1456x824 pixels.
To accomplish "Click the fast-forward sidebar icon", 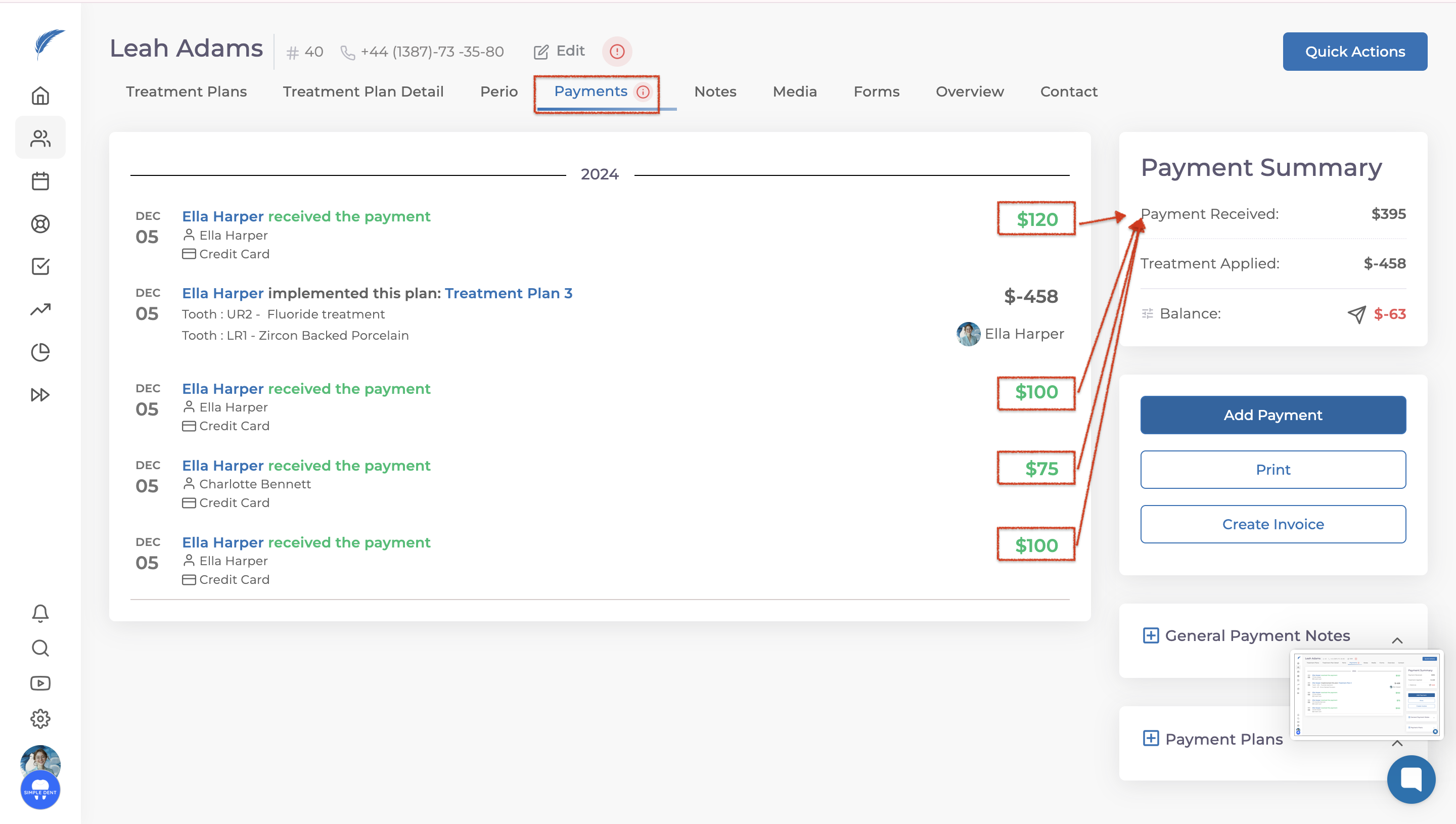I will (x=40, y=394).
